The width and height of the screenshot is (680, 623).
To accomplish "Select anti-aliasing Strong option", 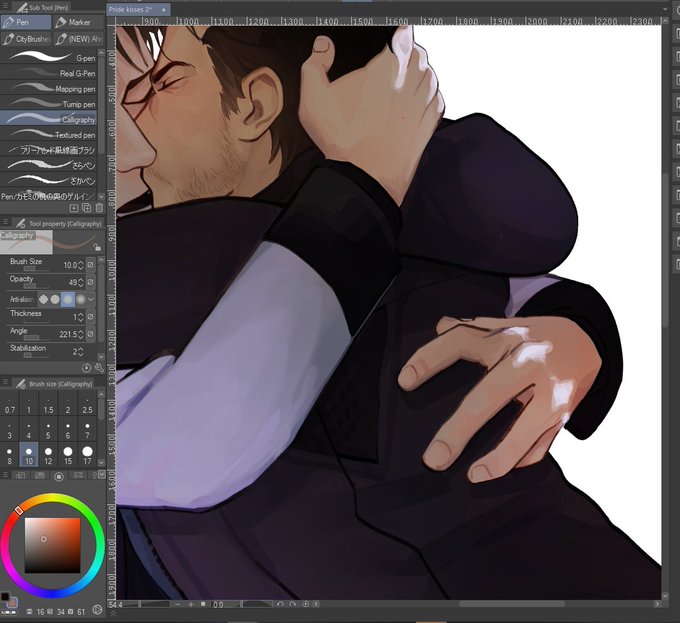I will point(81,299).
